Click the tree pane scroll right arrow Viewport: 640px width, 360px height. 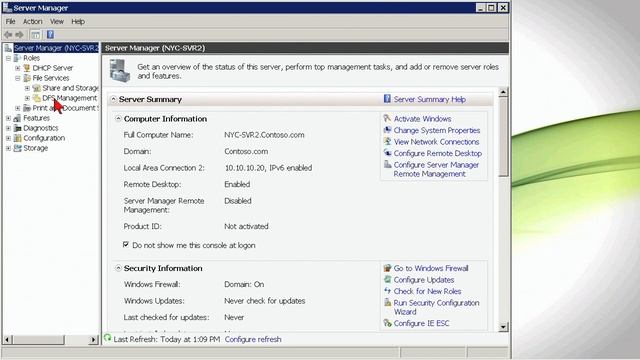click(x=94, y=339)
